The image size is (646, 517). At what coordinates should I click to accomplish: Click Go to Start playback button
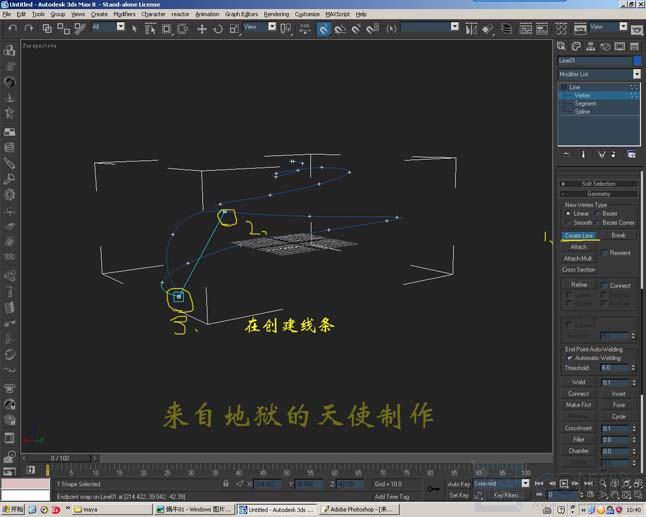click(539, 483)
